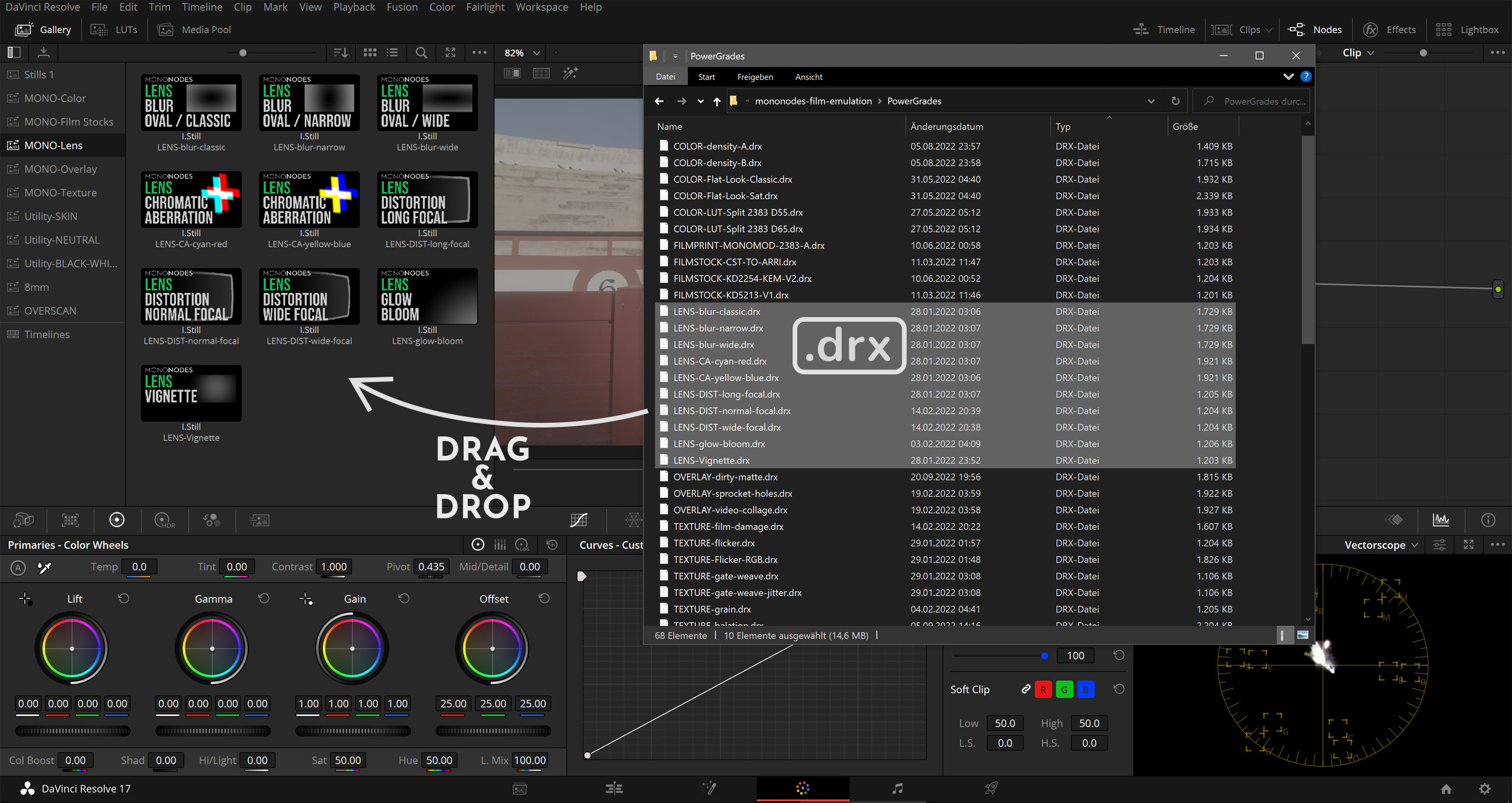Open the RGB Mixer palette
1512x803 pixels.
click(211, 520)
